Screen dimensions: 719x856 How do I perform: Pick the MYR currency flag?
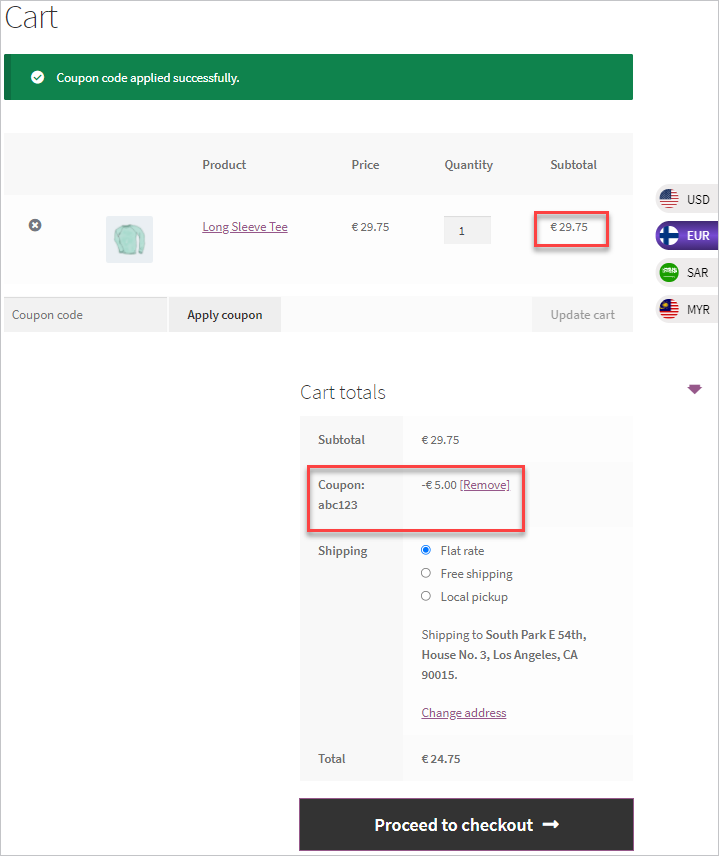point(670,309)
